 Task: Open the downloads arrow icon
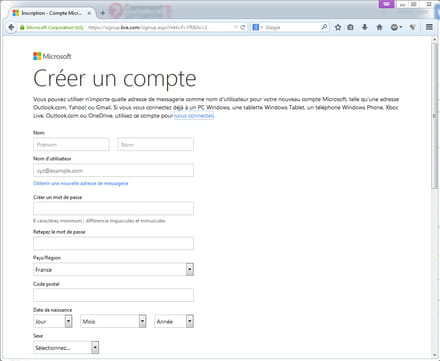point(365,27)
